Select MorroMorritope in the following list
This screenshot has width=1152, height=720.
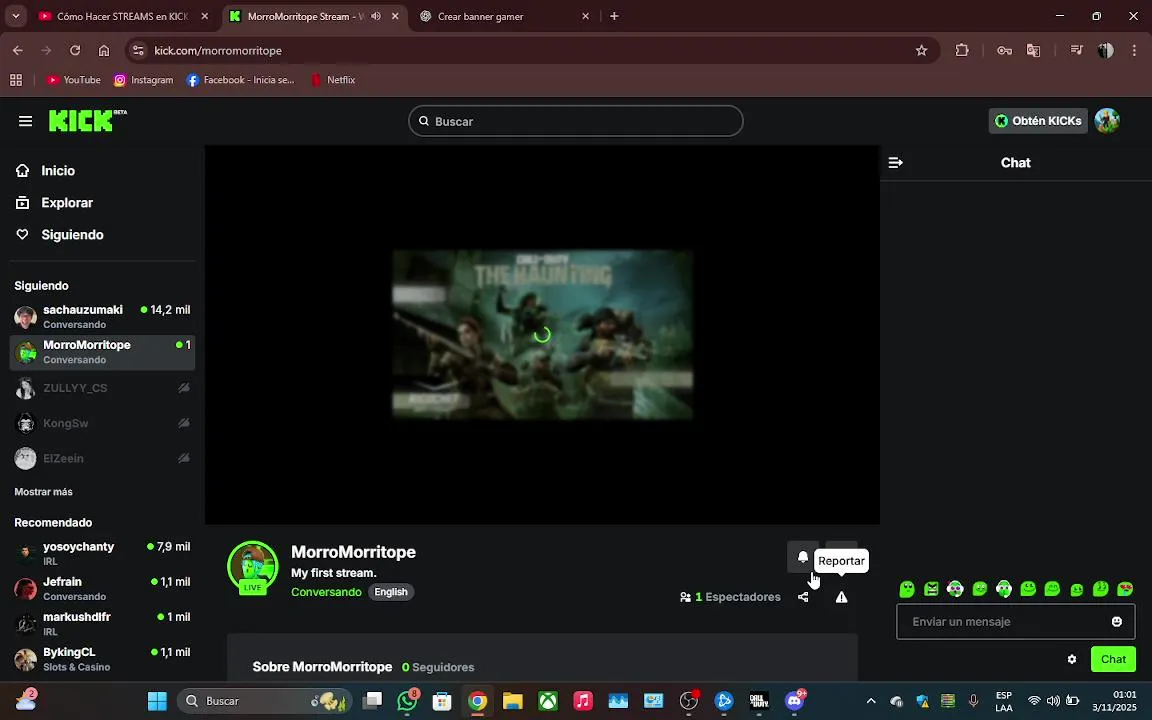(x=102, y=352)
